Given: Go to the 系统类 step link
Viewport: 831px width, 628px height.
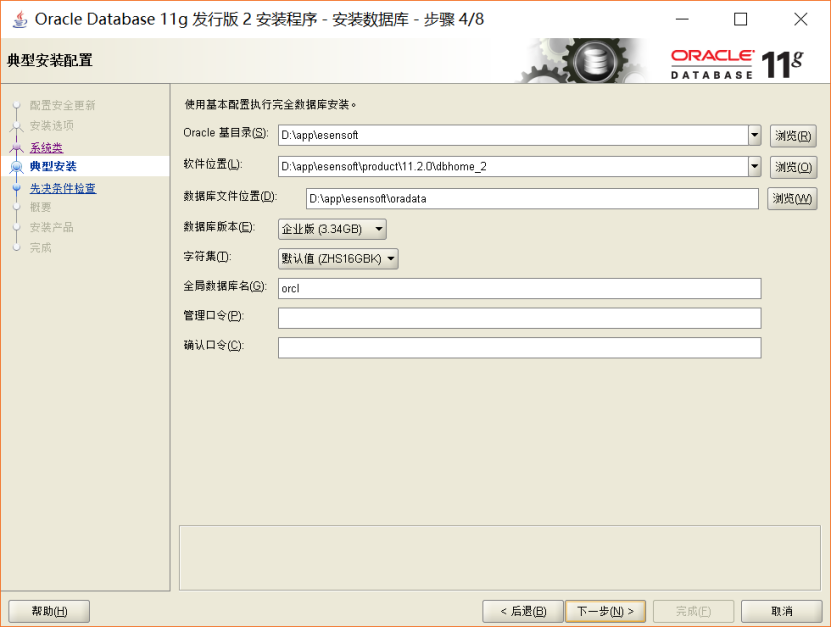Looking at the screenshot, I should point(46,147).
